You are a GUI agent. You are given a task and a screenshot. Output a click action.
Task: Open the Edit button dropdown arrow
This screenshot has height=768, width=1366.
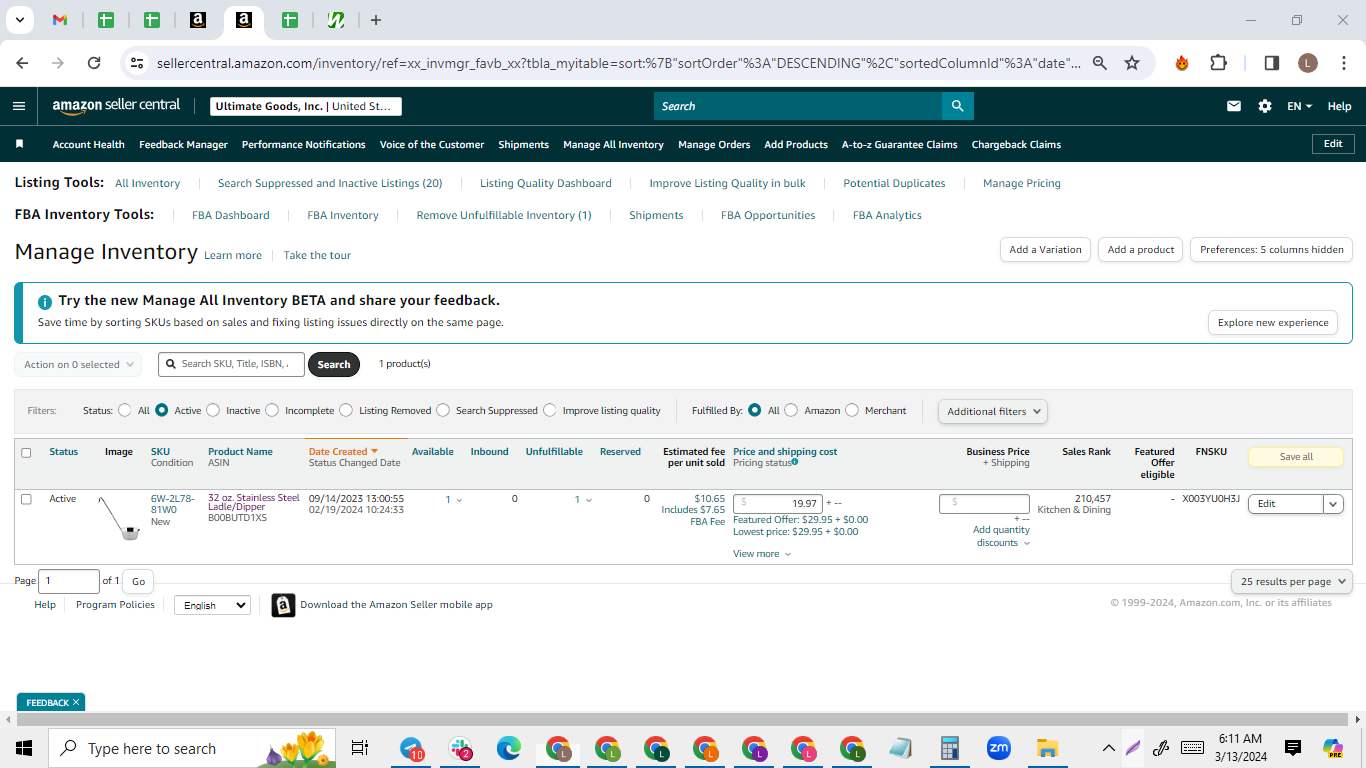[1333, 504]
